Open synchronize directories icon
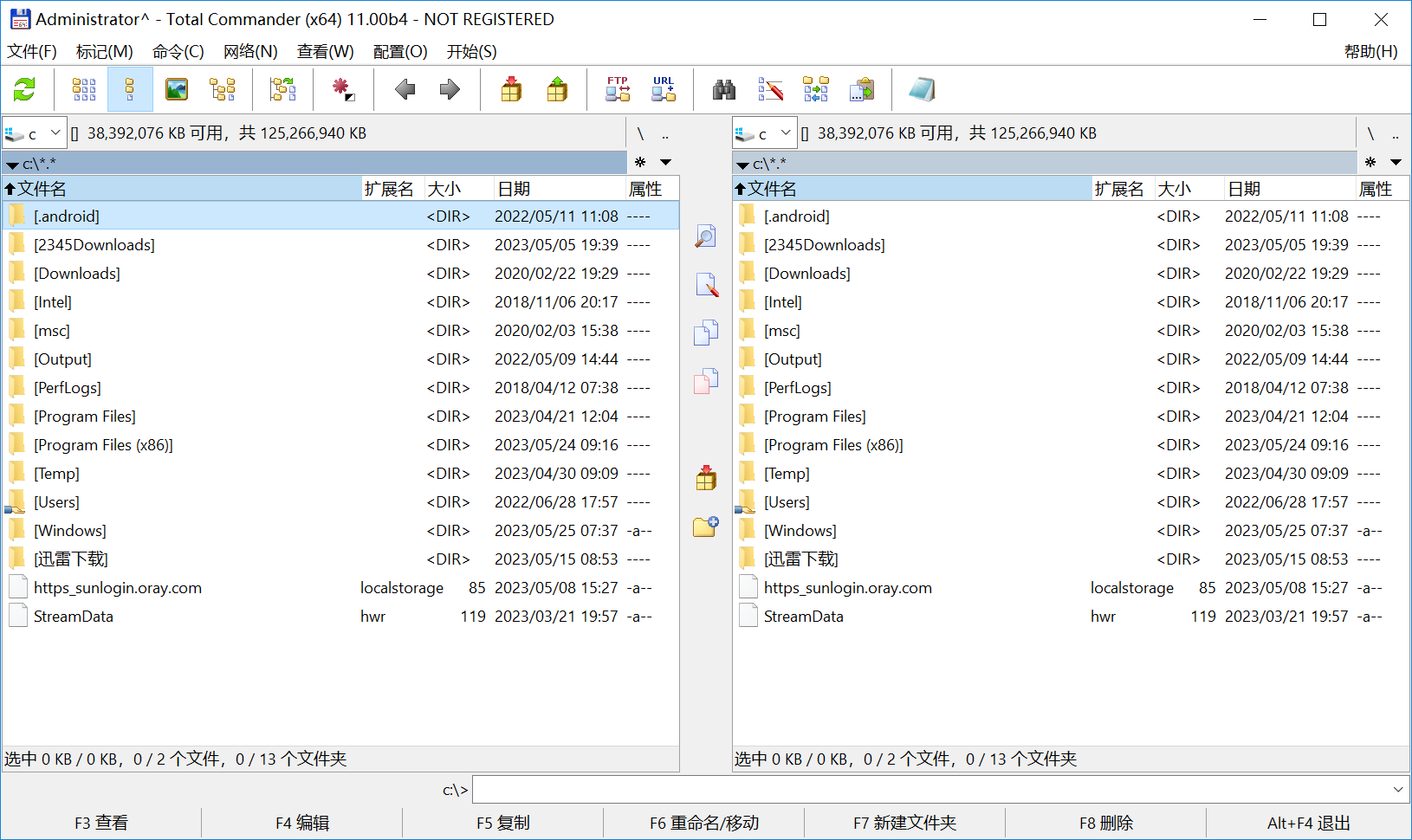The height and width of the screenshot is (840, 1412). (816, 89)
